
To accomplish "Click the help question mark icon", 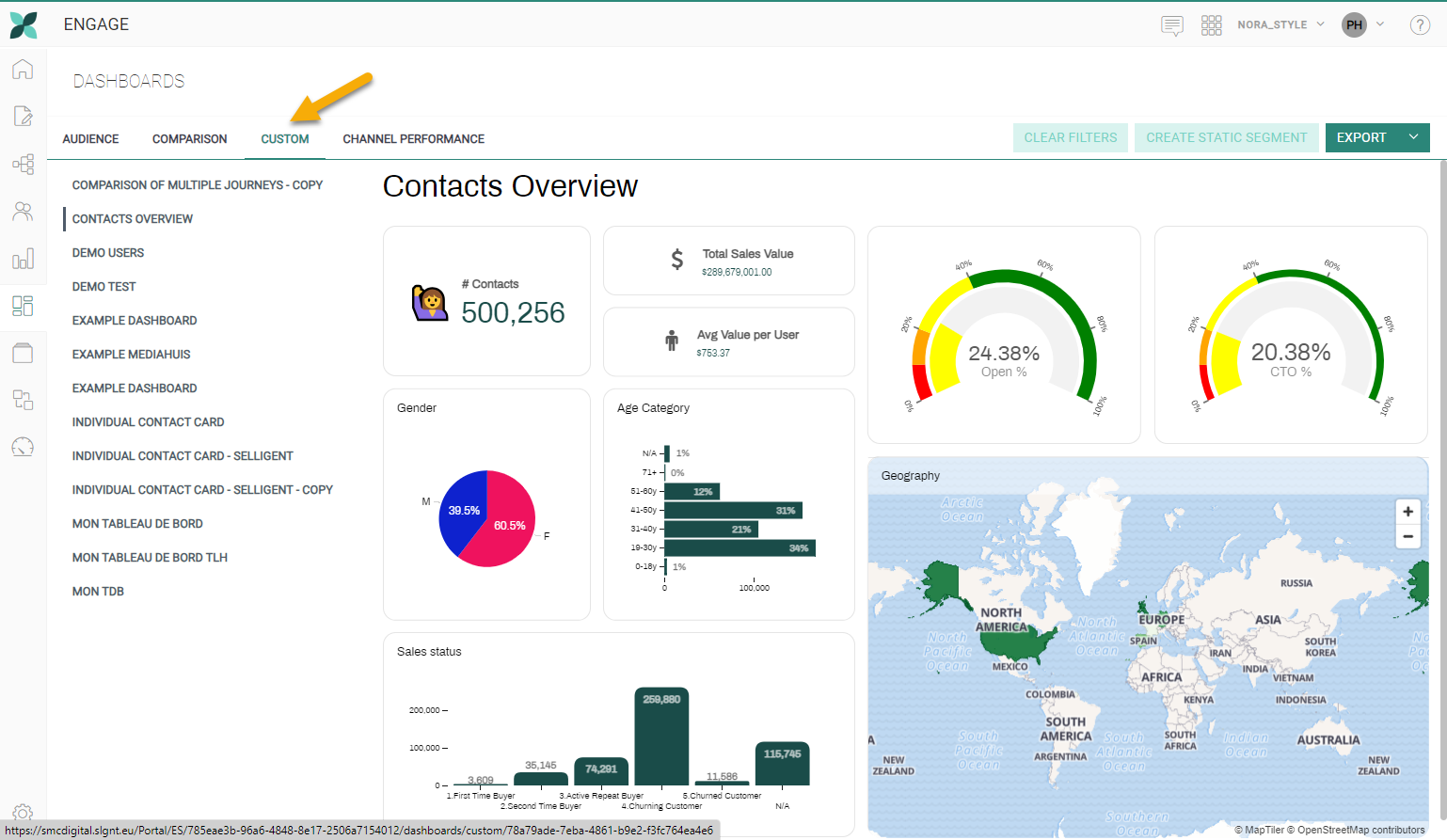I will 1420,25.
